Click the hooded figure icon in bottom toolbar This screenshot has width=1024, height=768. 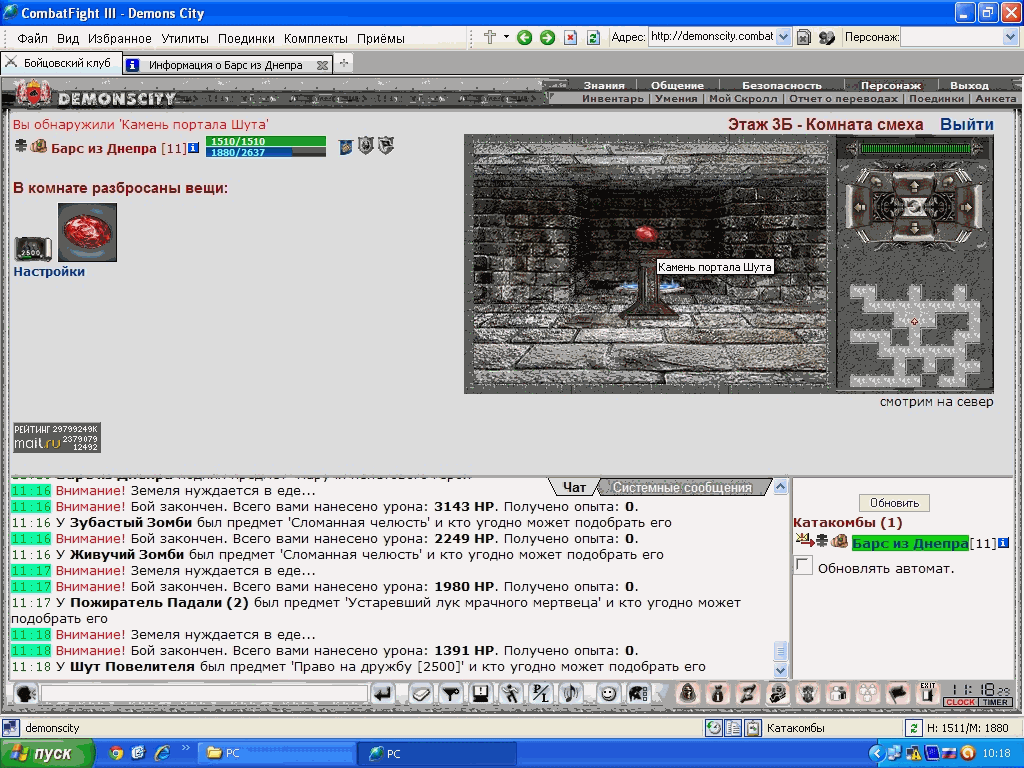[687, 693]
